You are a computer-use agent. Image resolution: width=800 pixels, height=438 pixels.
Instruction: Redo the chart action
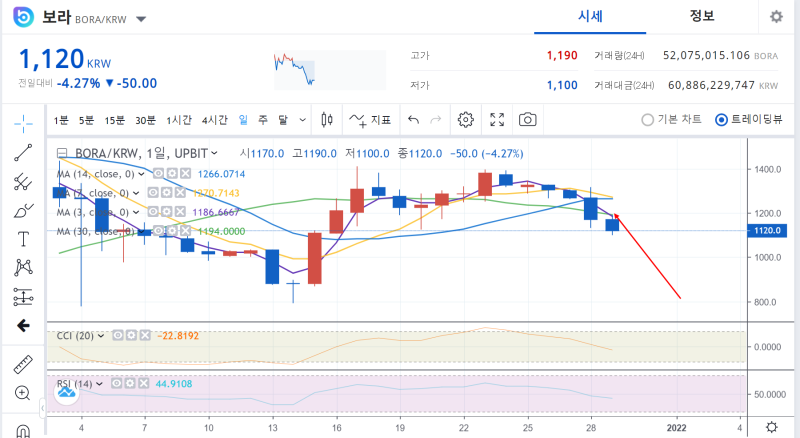pyautogui.click(x=435, y=120)
